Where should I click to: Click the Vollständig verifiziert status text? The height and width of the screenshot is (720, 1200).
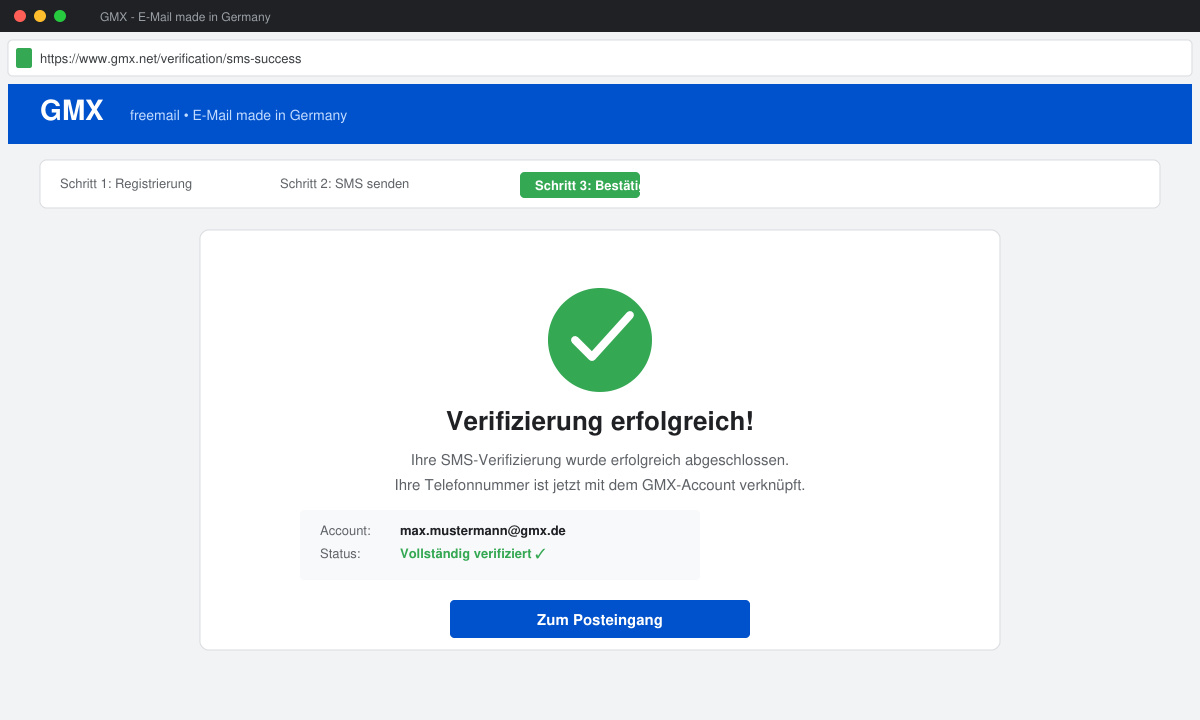coord(473,553)
